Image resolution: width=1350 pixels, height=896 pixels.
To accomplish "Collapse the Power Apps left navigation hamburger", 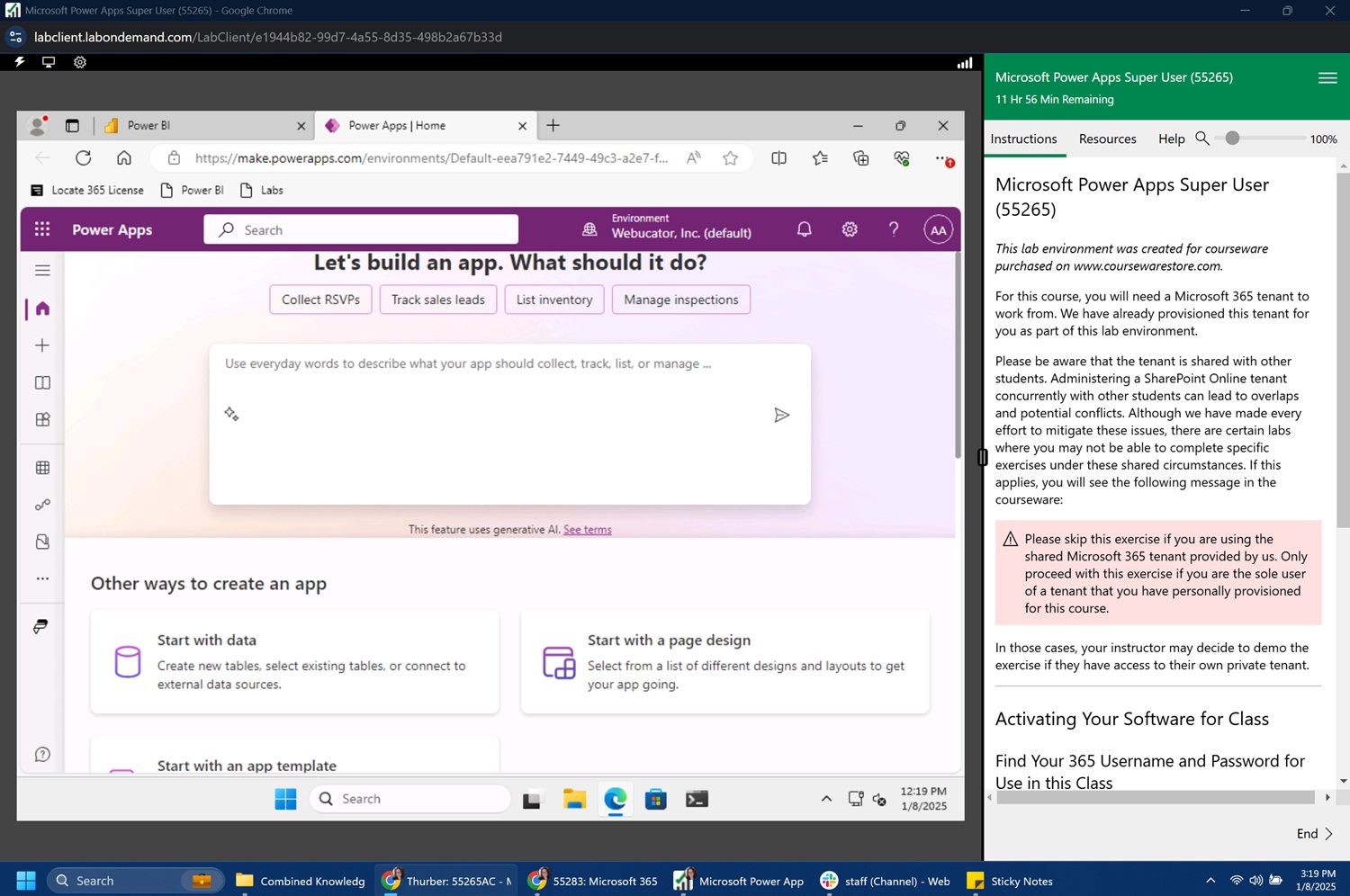I will click(x=42, y=270).
